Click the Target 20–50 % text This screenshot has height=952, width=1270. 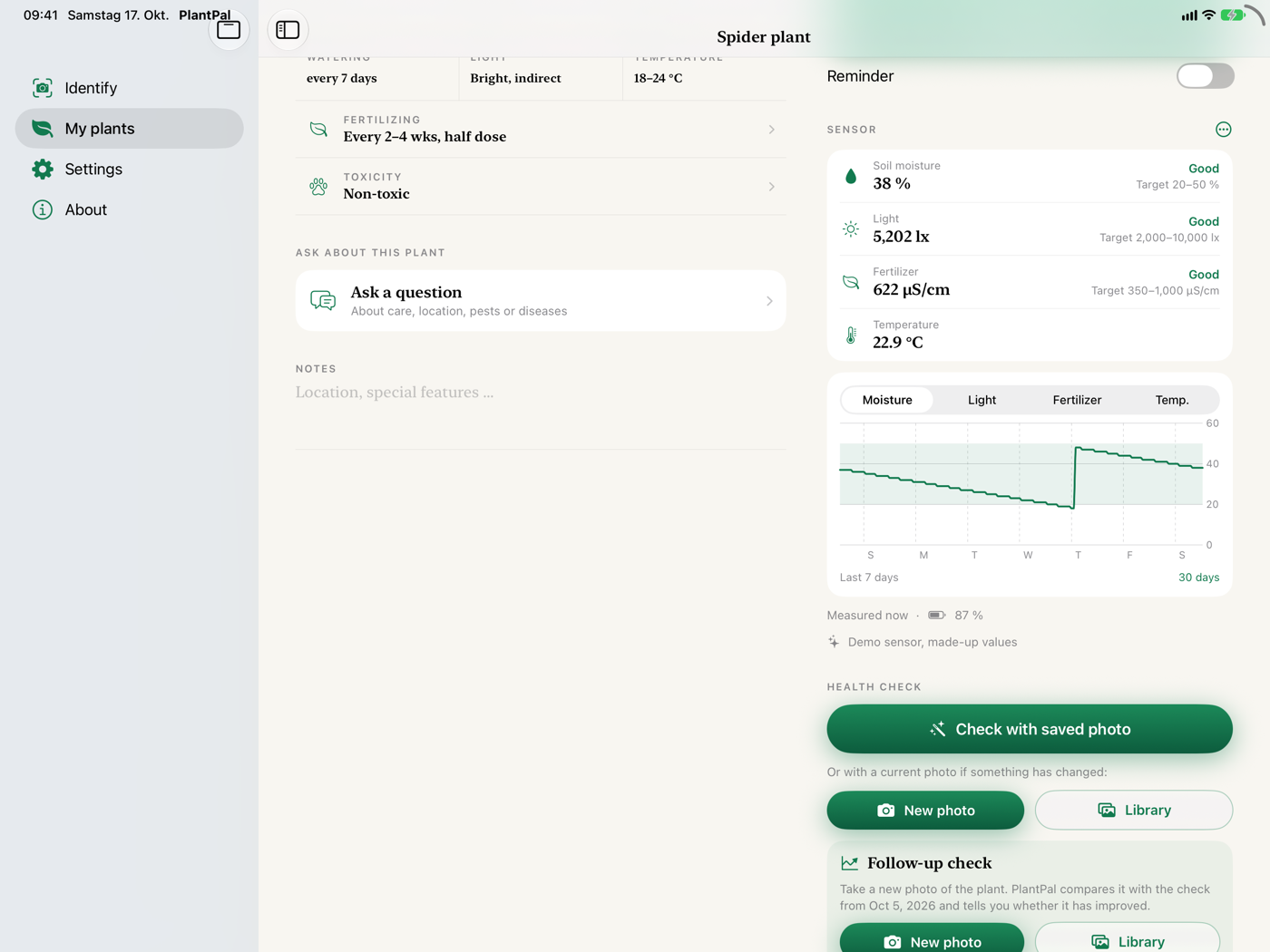click(1177, 185)
